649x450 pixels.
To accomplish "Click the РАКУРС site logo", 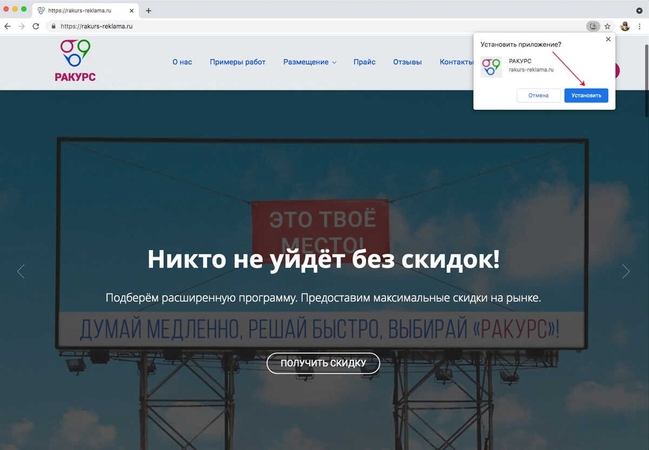I will [x=75, y=60].
